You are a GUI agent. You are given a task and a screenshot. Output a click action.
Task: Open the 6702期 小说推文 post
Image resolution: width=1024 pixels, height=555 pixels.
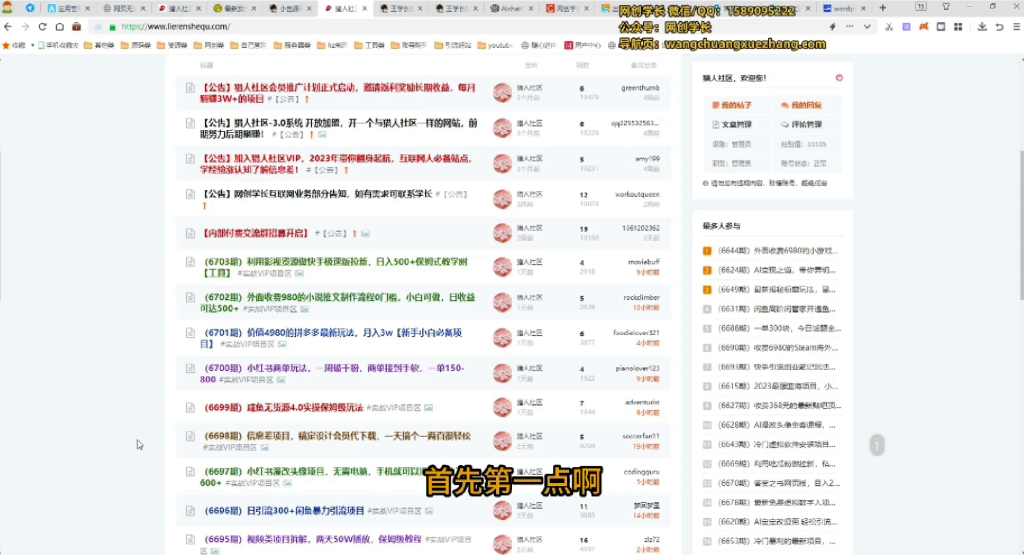(x=338, y=302)
